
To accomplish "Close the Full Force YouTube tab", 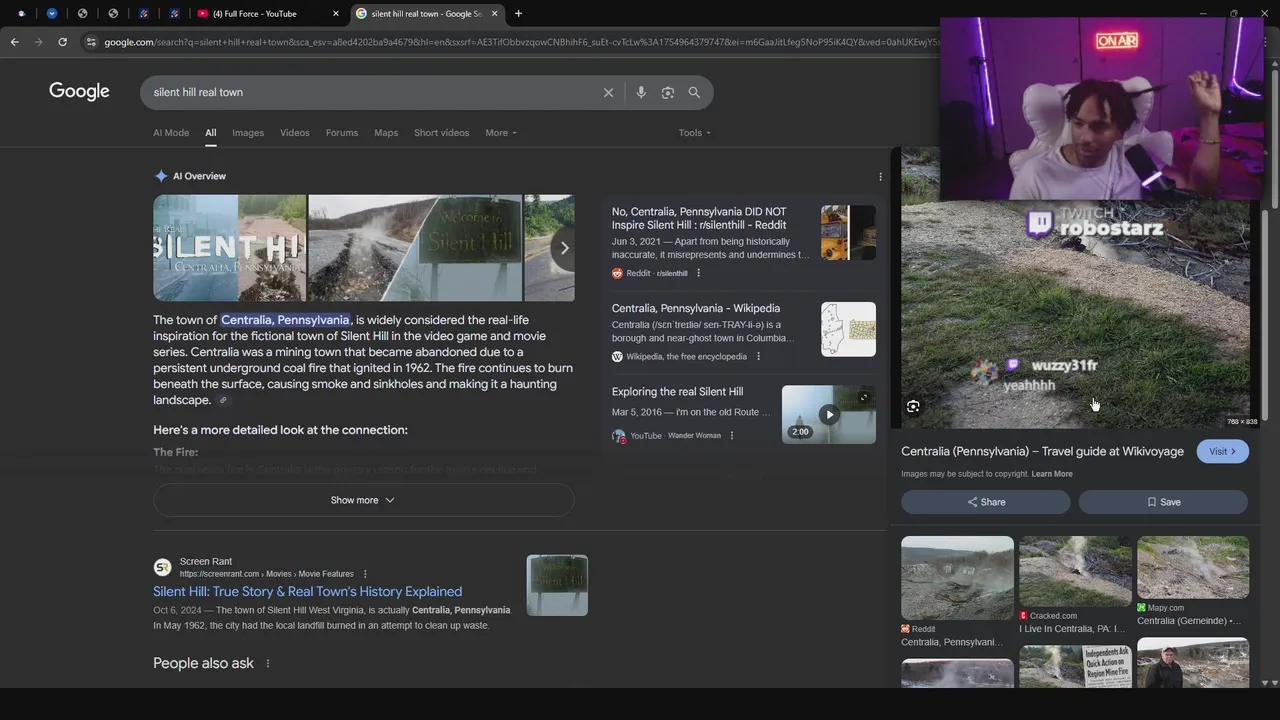I will (x=336, y=14).
